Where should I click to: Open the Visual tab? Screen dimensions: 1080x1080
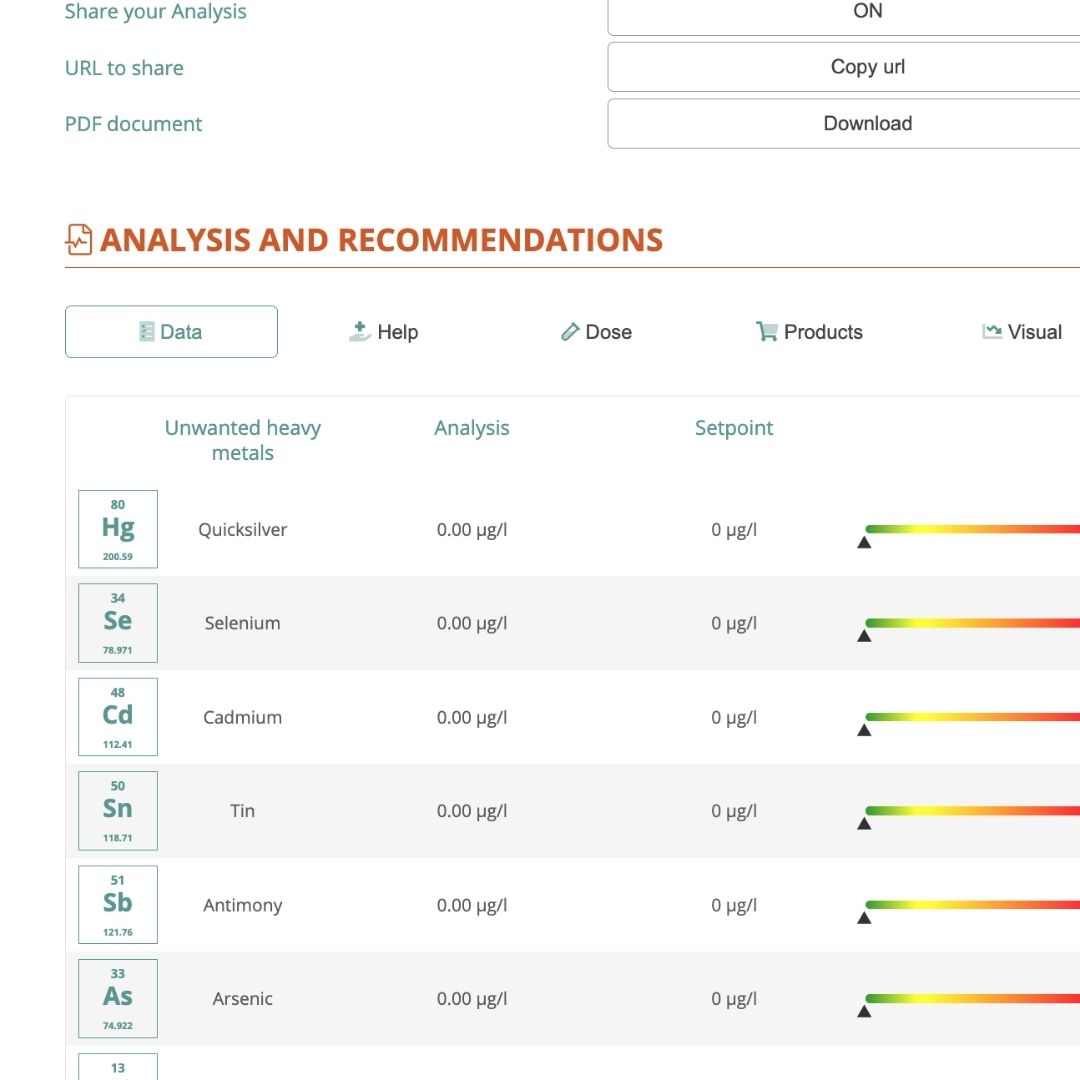click(1021, 332)
